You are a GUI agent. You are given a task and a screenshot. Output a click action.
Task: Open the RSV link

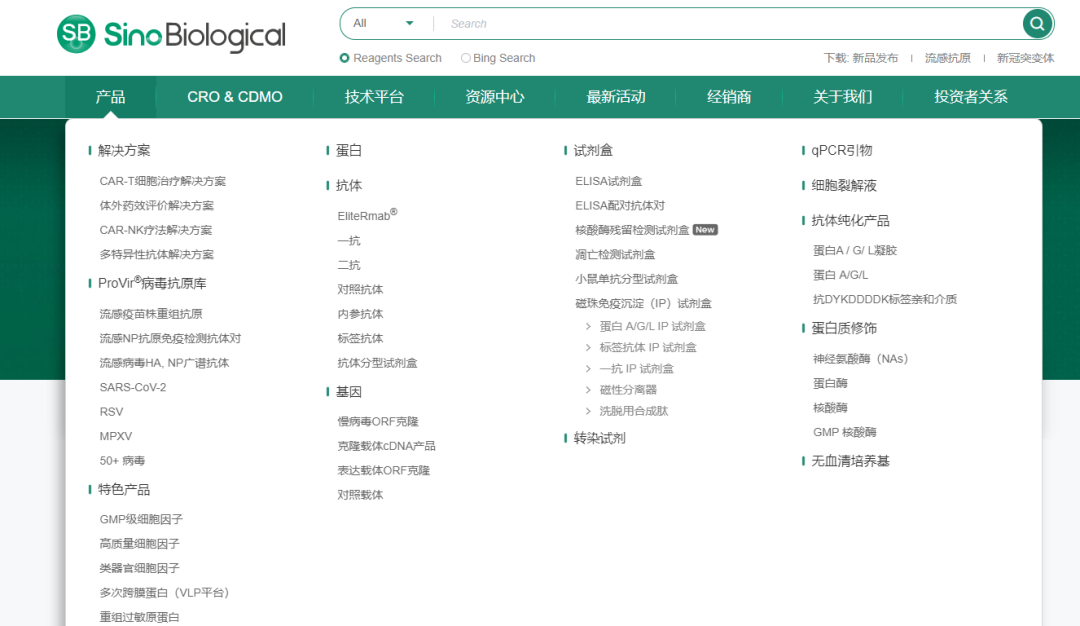111,412
